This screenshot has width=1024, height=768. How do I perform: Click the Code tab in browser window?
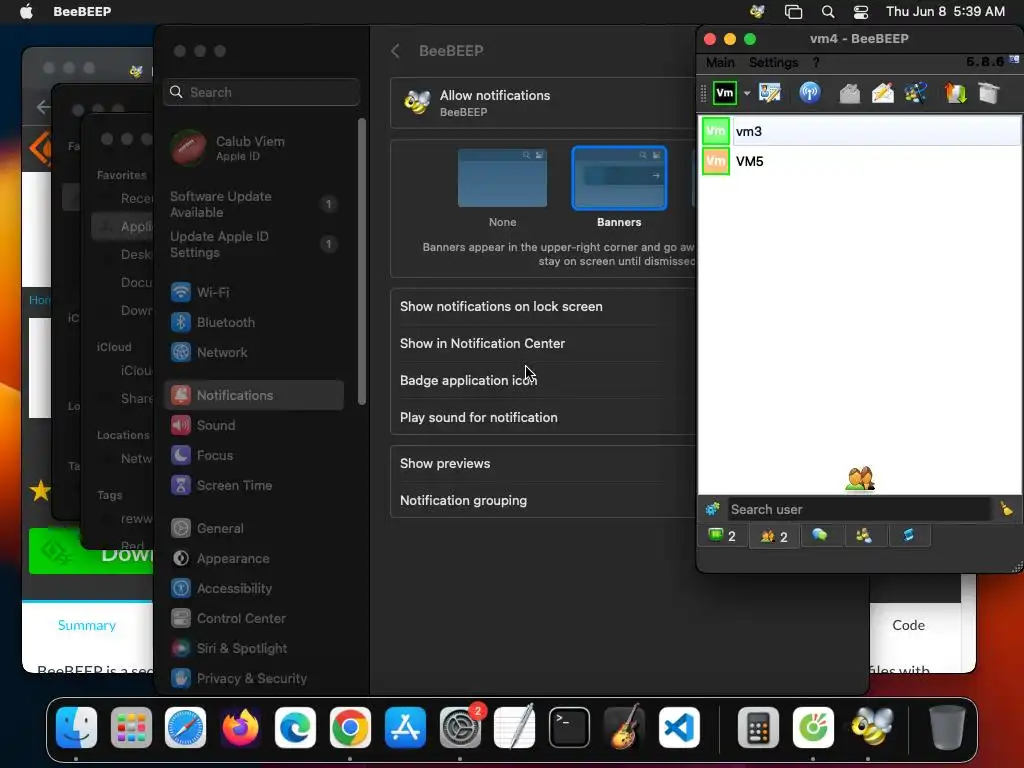click(x=908, y=626)
